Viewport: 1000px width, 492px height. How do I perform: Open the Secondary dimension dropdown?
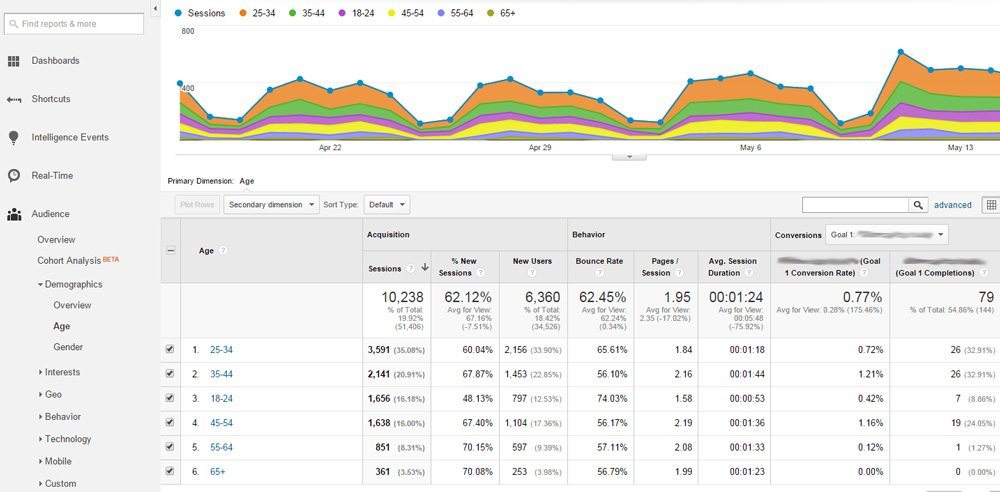(272, 205)
